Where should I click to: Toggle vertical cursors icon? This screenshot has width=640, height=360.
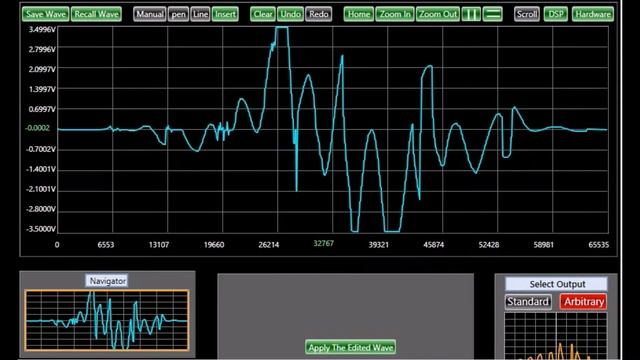coord(471,14)
